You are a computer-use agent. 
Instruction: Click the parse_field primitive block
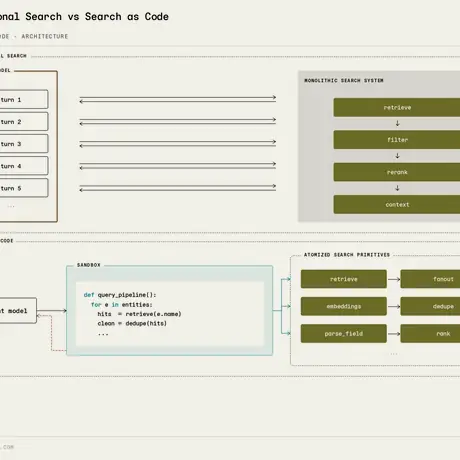[344, 333]
